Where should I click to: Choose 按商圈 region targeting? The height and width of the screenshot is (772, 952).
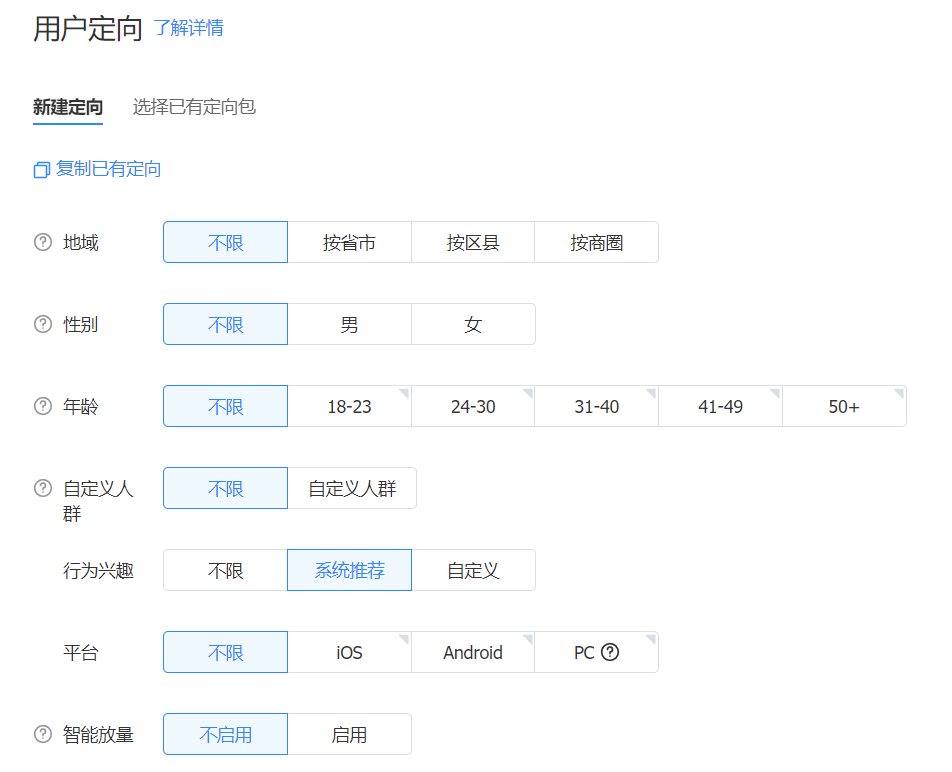(597, 242)
